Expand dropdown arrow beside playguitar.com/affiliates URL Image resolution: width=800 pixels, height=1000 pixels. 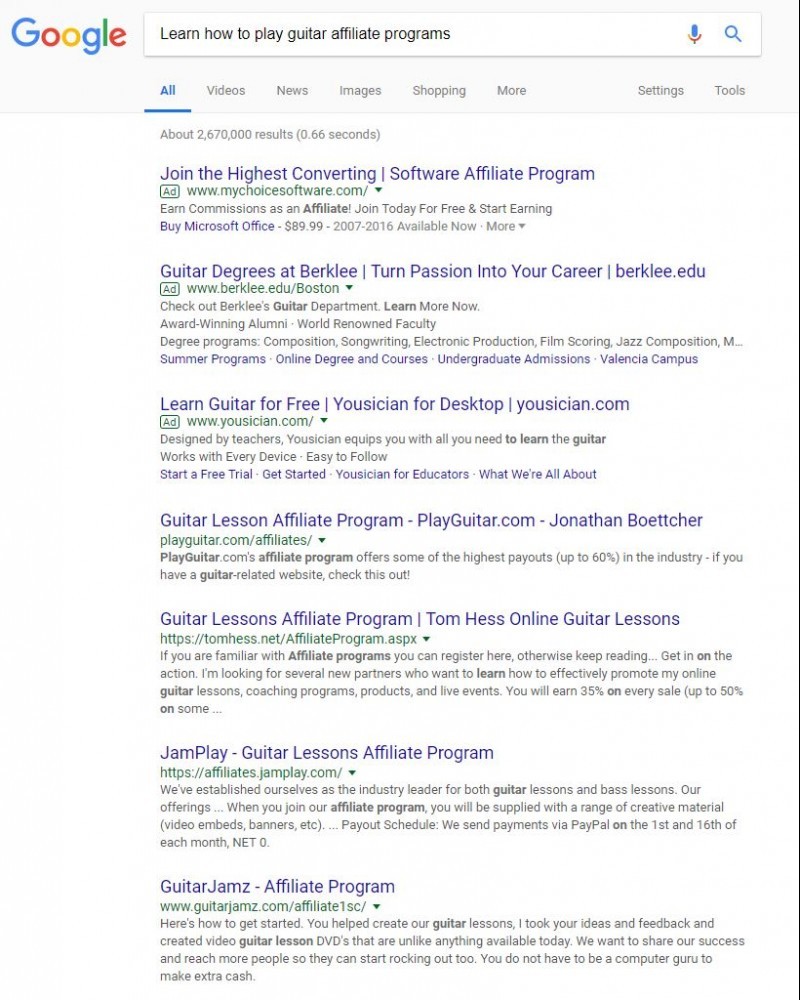point(322,540)
